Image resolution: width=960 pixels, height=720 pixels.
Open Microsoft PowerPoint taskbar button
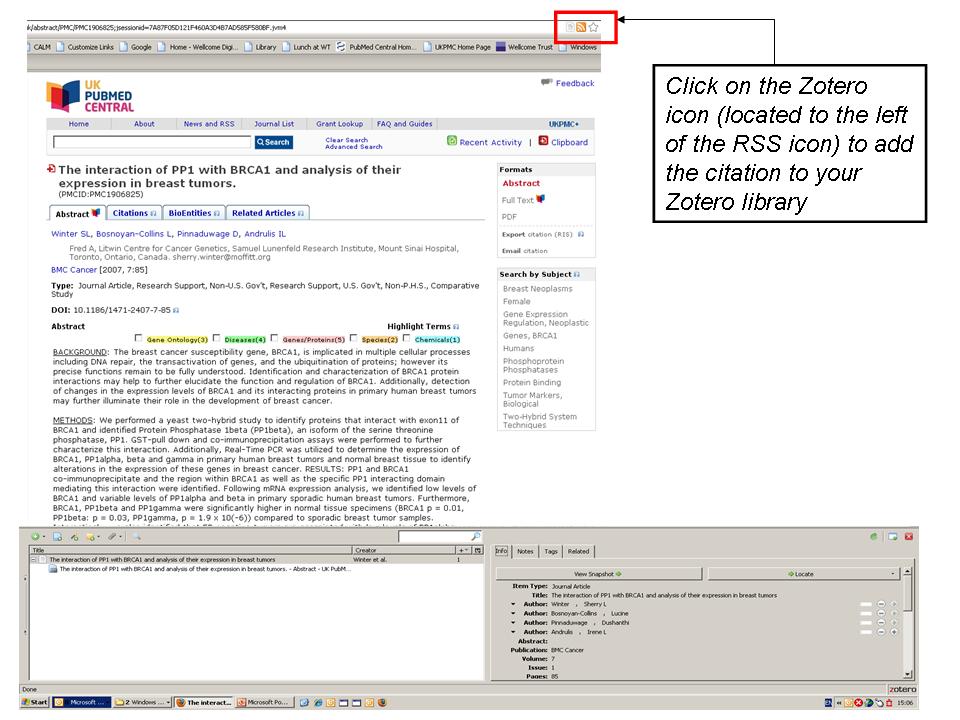point(264,703)
